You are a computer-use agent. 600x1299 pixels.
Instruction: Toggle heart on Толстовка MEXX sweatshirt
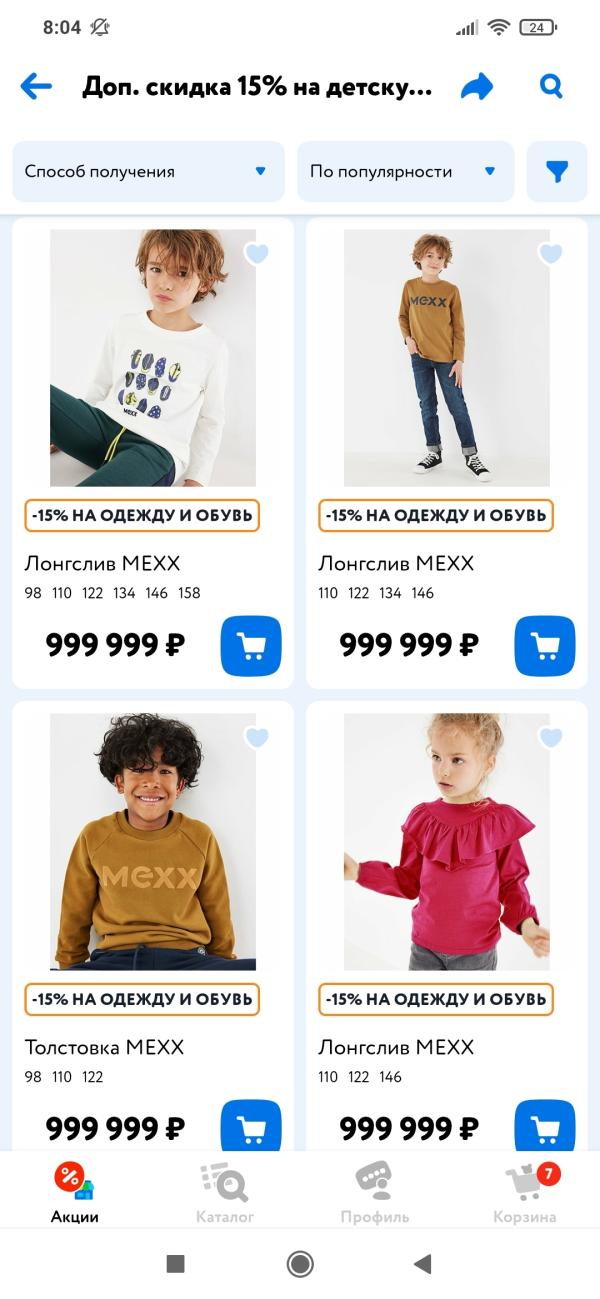tap(257, 738)
